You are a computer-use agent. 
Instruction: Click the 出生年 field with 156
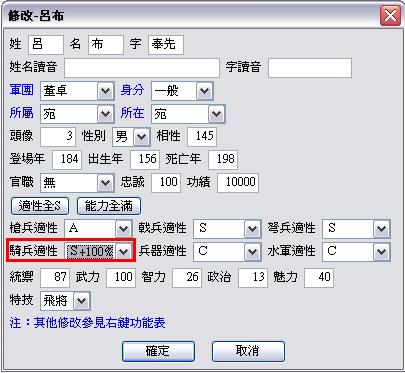tap(145, 160)
